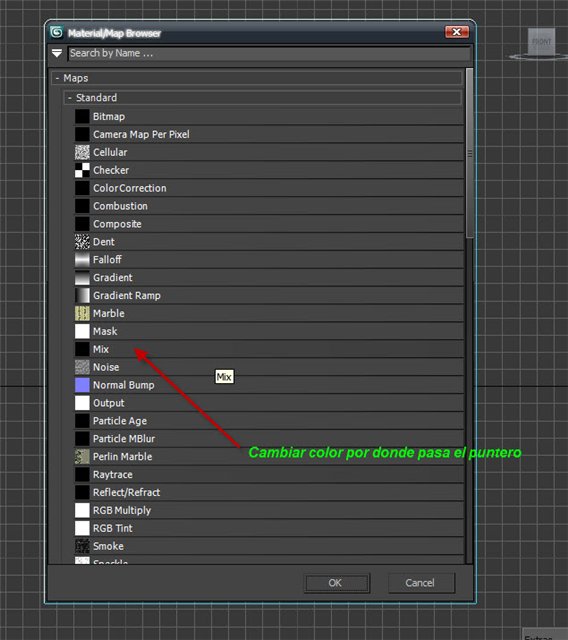Click the Search by Name field
Screen dimensions: 568x640
pos(269,53)
